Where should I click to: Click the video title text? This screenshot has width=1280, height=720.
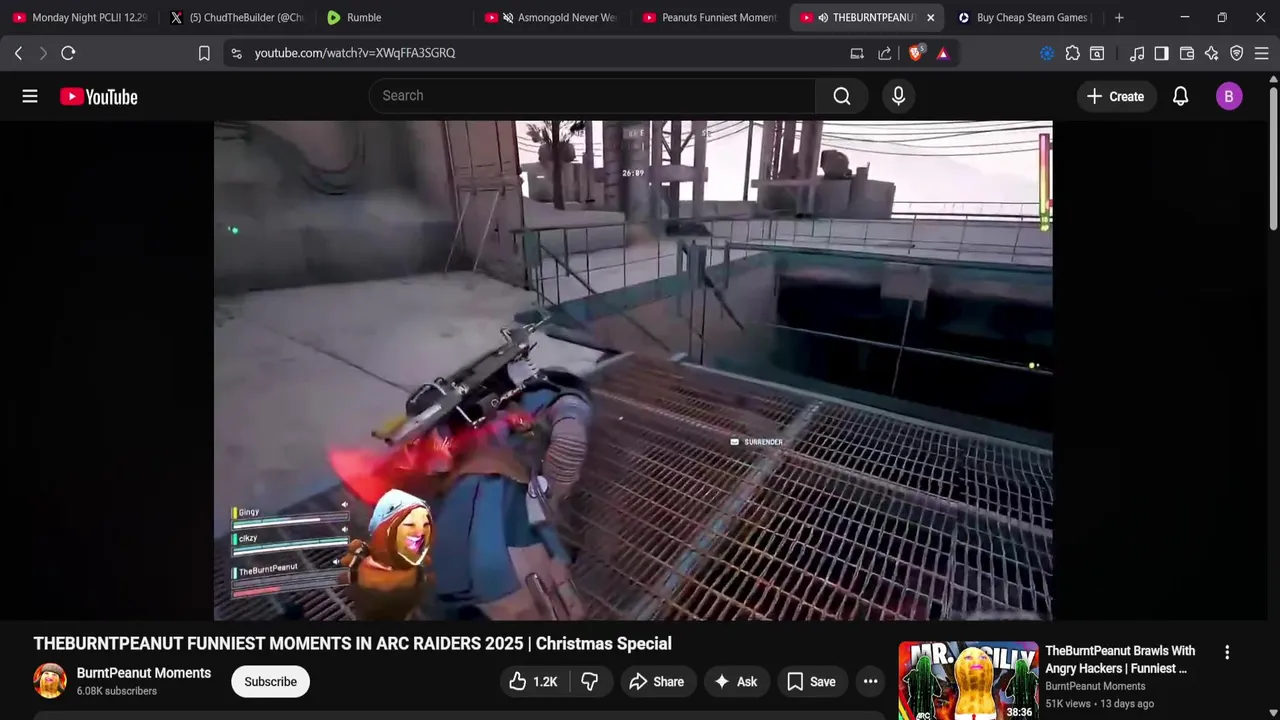[x=352, y=644]
